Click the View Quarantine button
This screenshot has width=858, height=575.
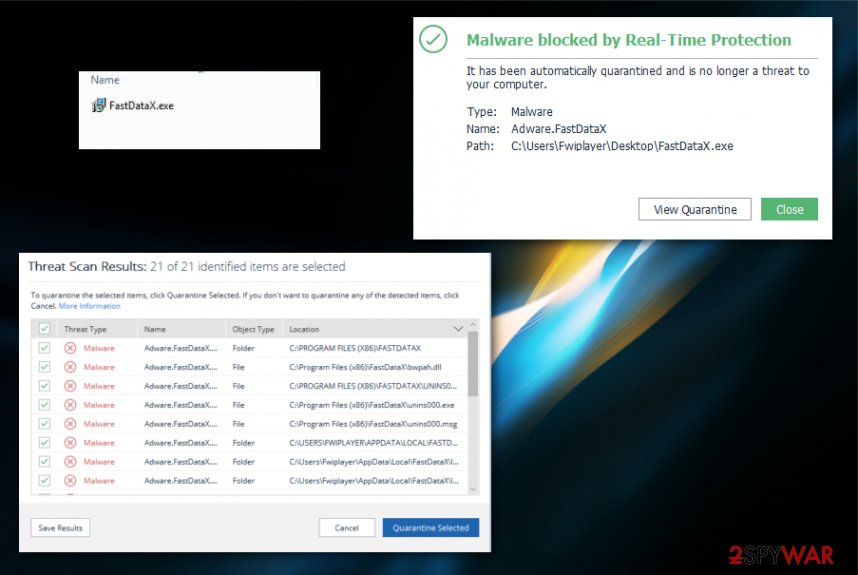[695, 210]
